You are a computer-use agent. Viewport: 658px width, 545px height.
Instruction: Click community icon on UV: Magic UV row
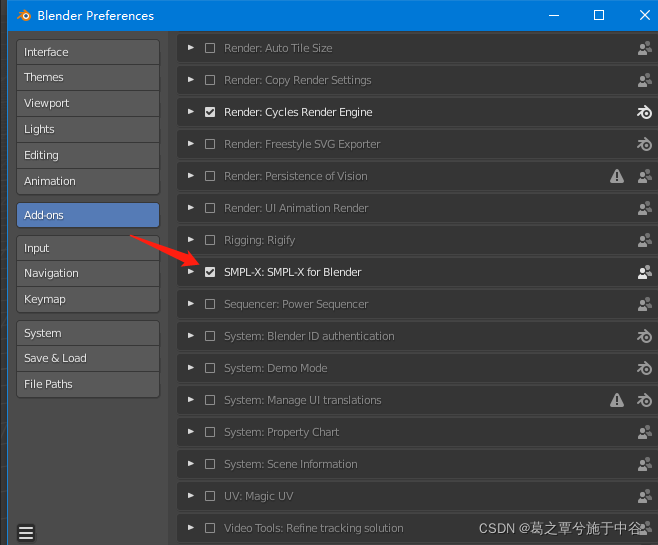(x=645, y=496)
